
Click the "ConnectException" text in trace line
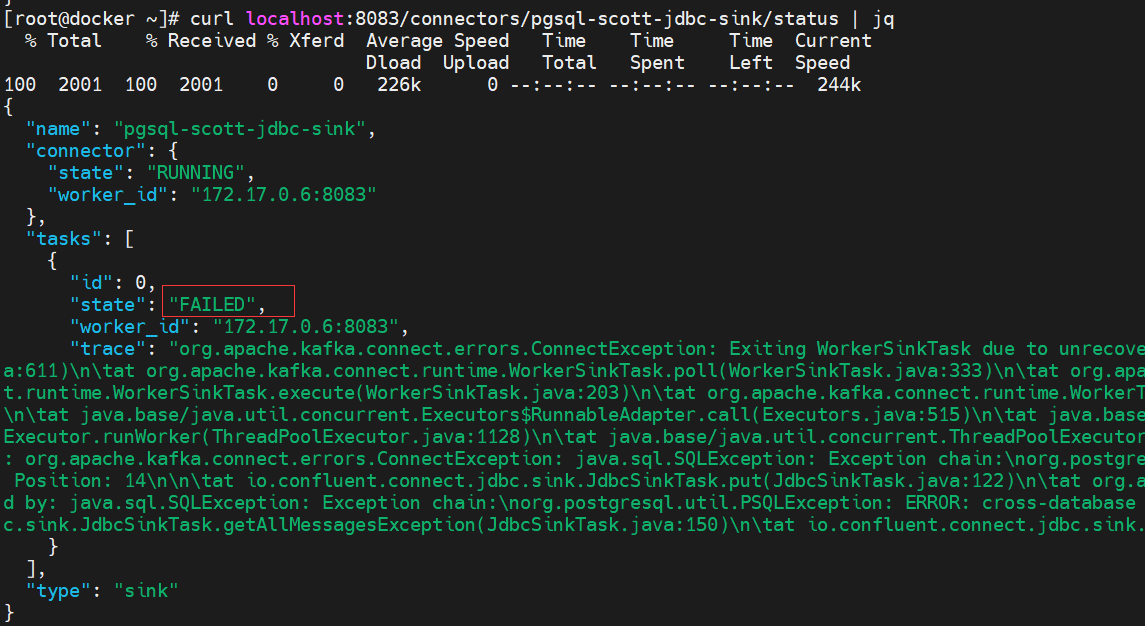click(x=624, y=348)
